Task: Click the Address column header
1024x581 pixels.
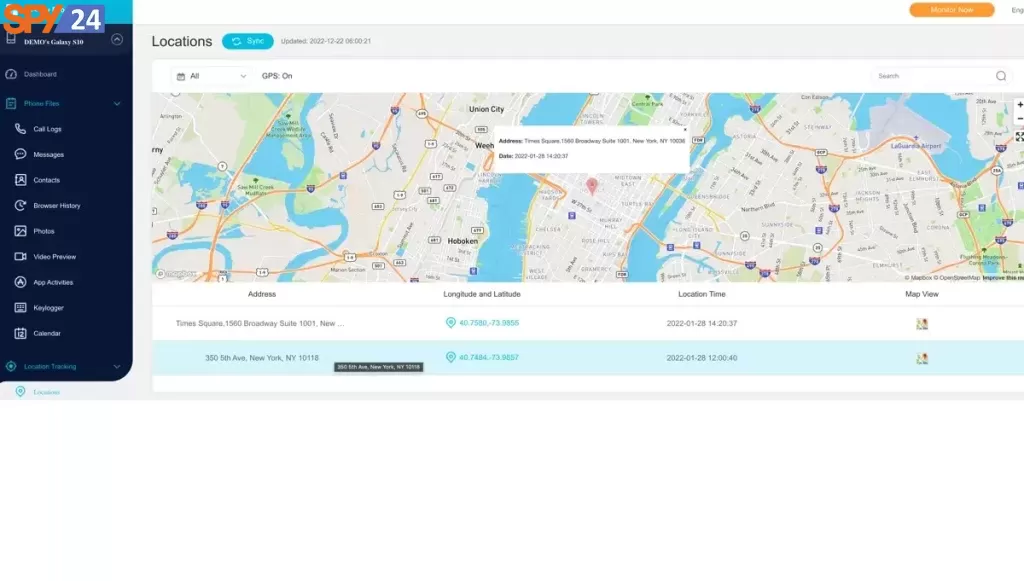Action: [x=262, y=294]
